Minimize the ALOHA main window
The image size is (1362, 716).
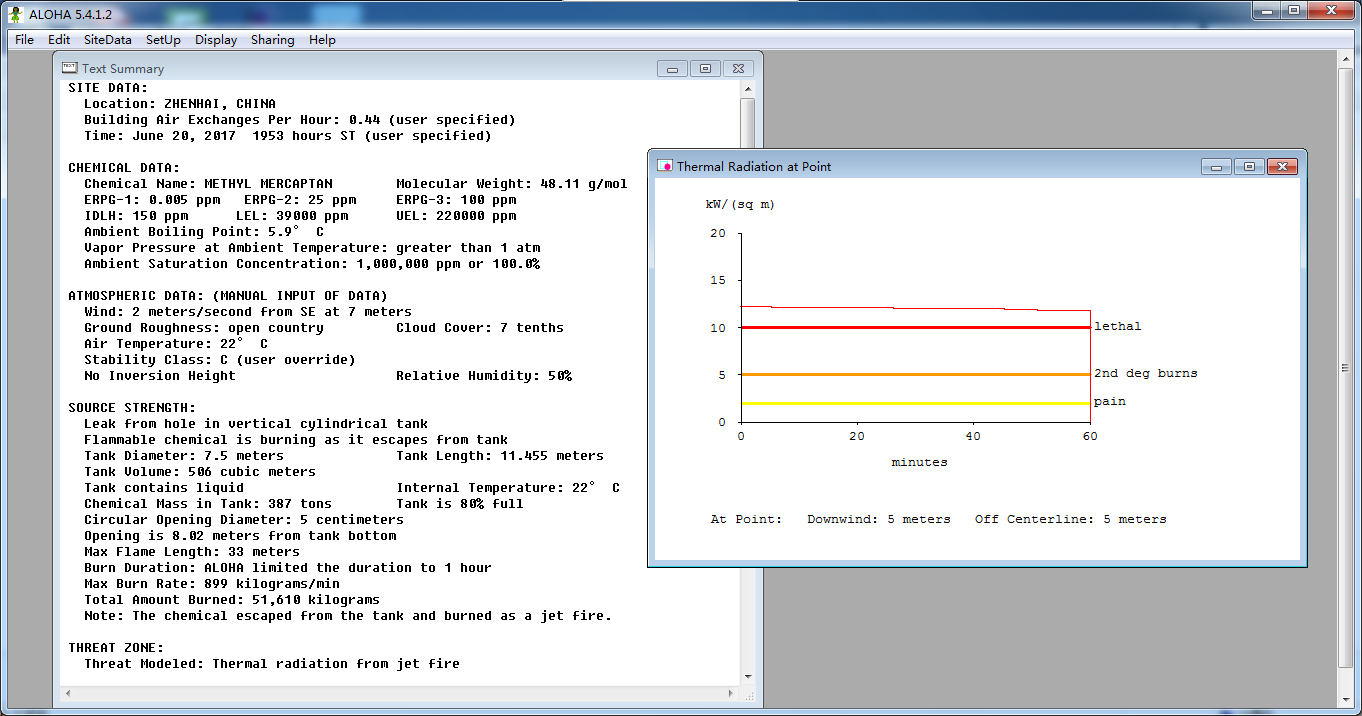(1266, 10)
